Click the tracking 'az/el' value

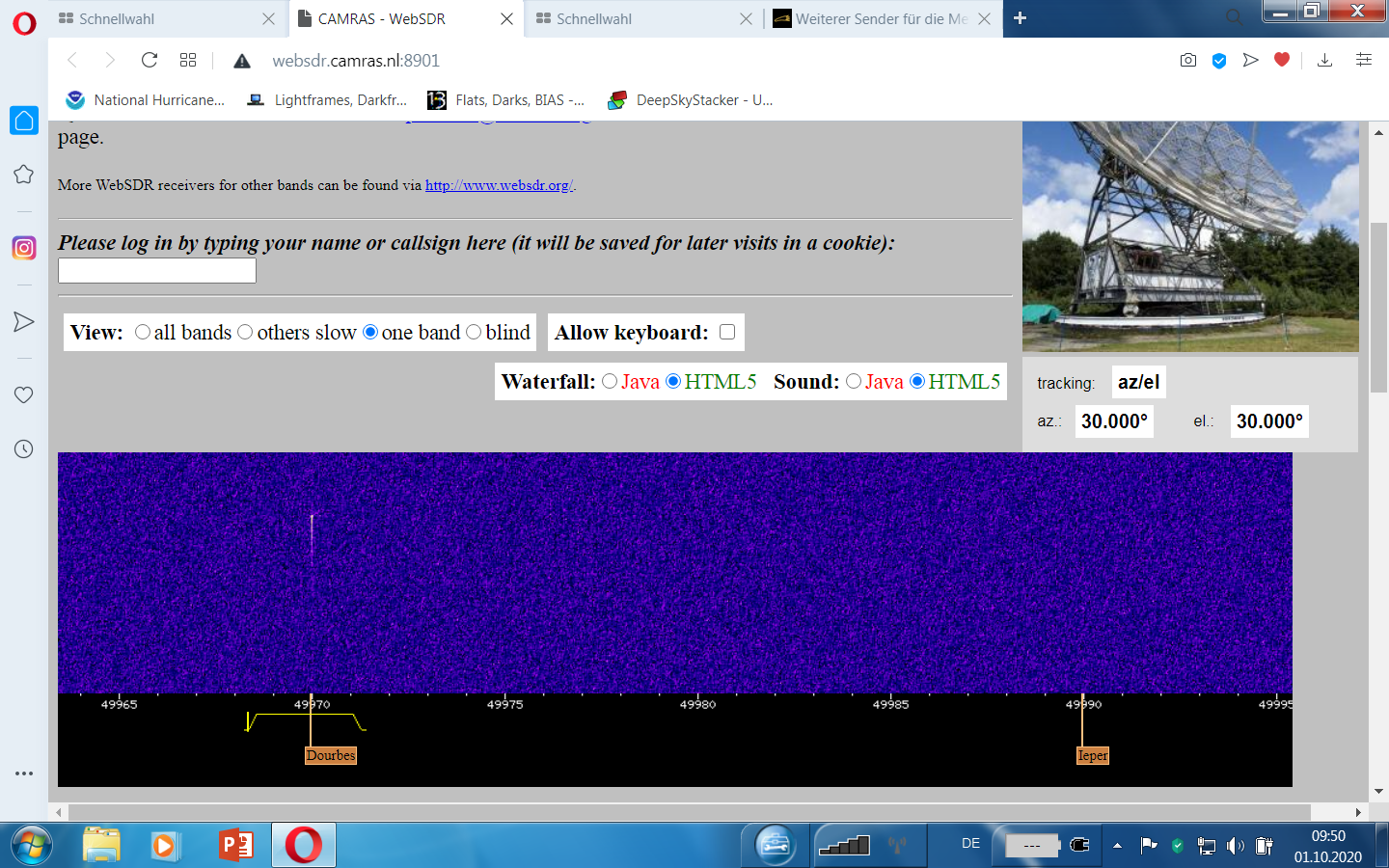(x=1138, y=382)
